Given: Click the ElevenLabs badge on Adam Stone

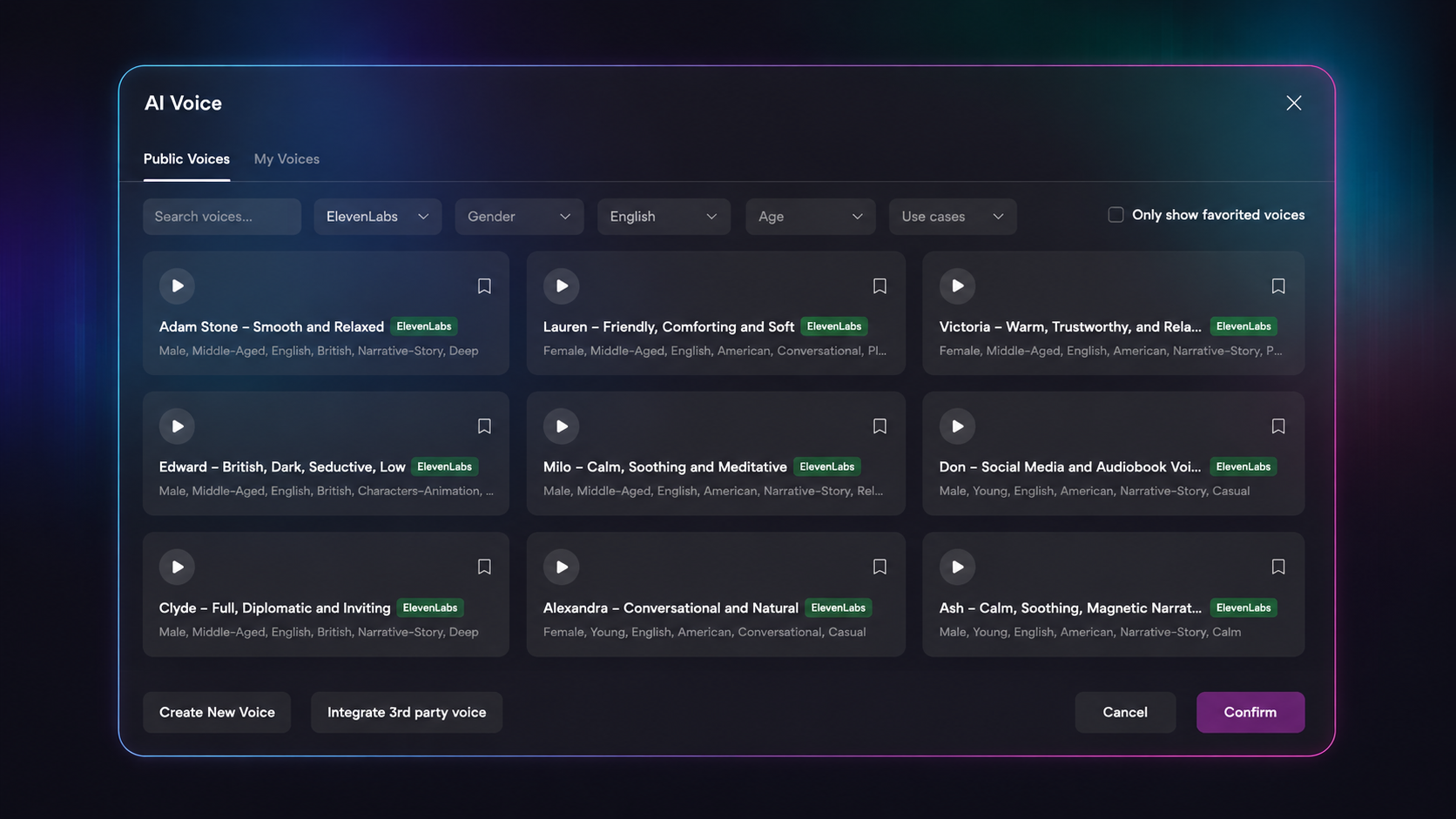Looking at the screenshot, I should (x=424, y=326).
